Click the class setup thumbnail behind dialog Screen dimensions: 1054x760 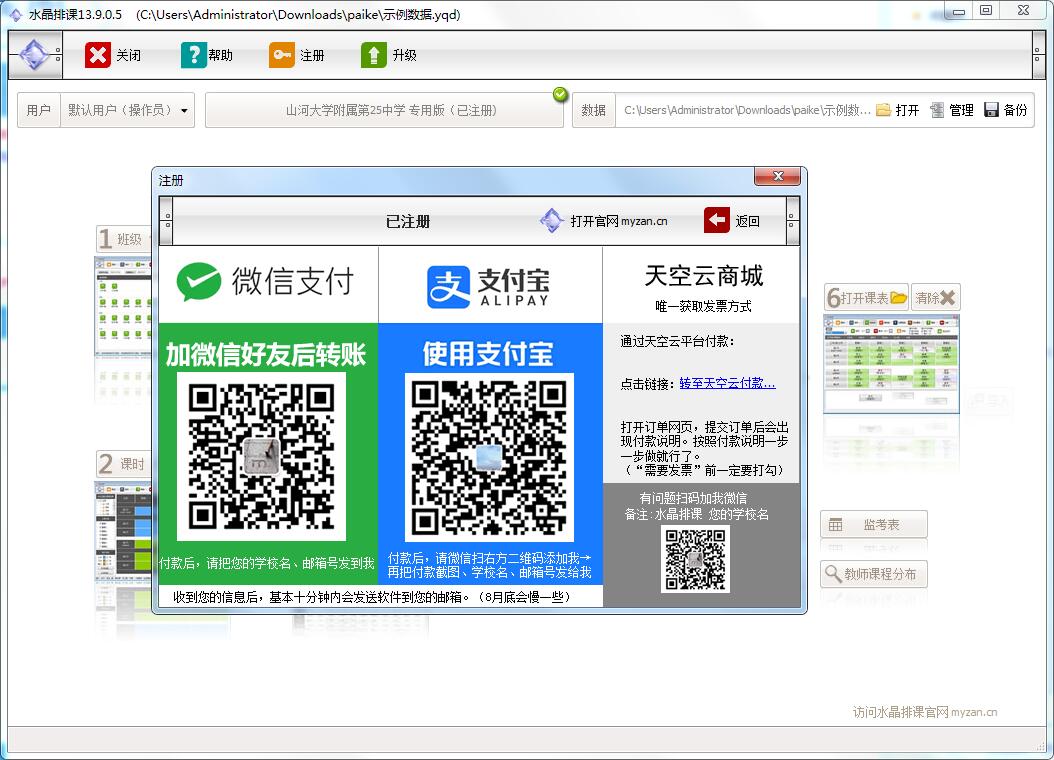tap(123, 306)
